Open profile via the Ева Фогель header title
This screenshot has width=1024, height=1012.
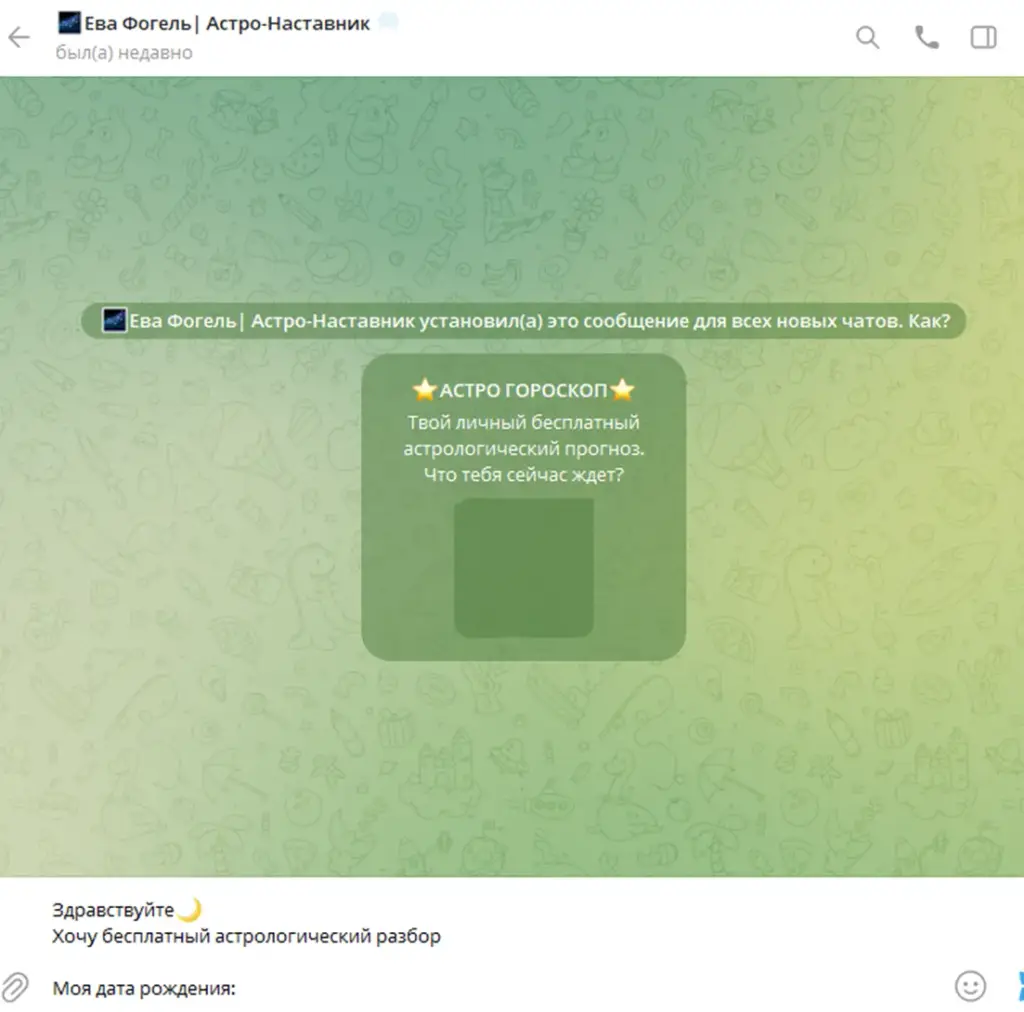(x=227, y=24)
